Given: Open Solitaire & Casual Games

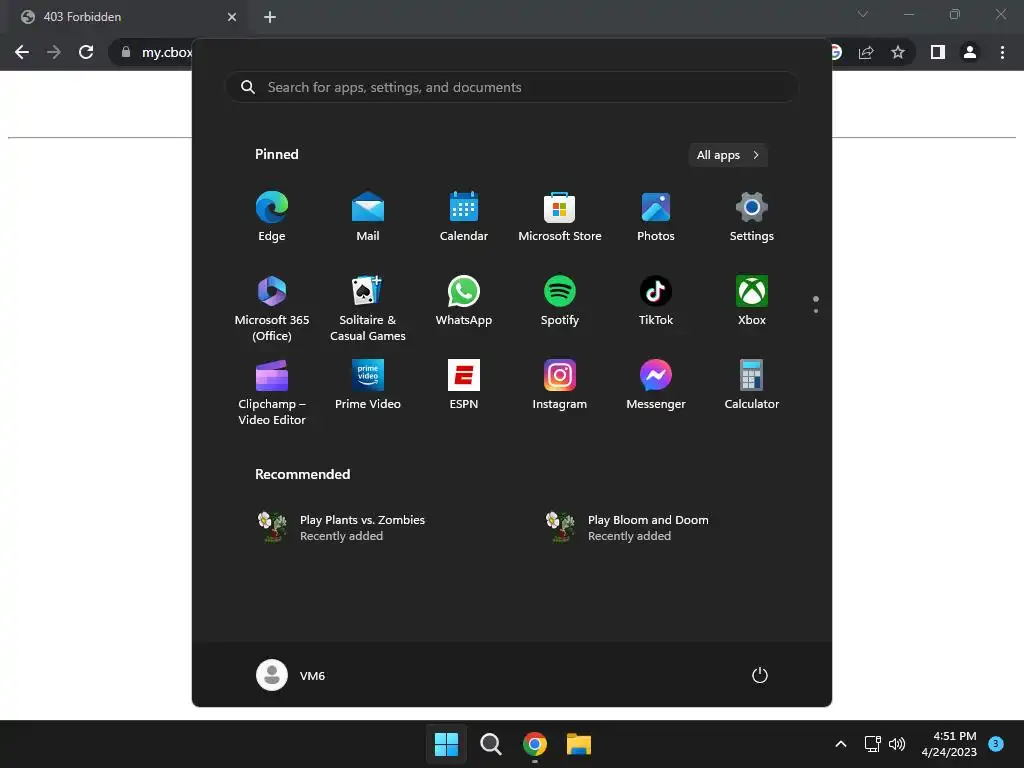Looking at the screenshot, I should 368,308.
